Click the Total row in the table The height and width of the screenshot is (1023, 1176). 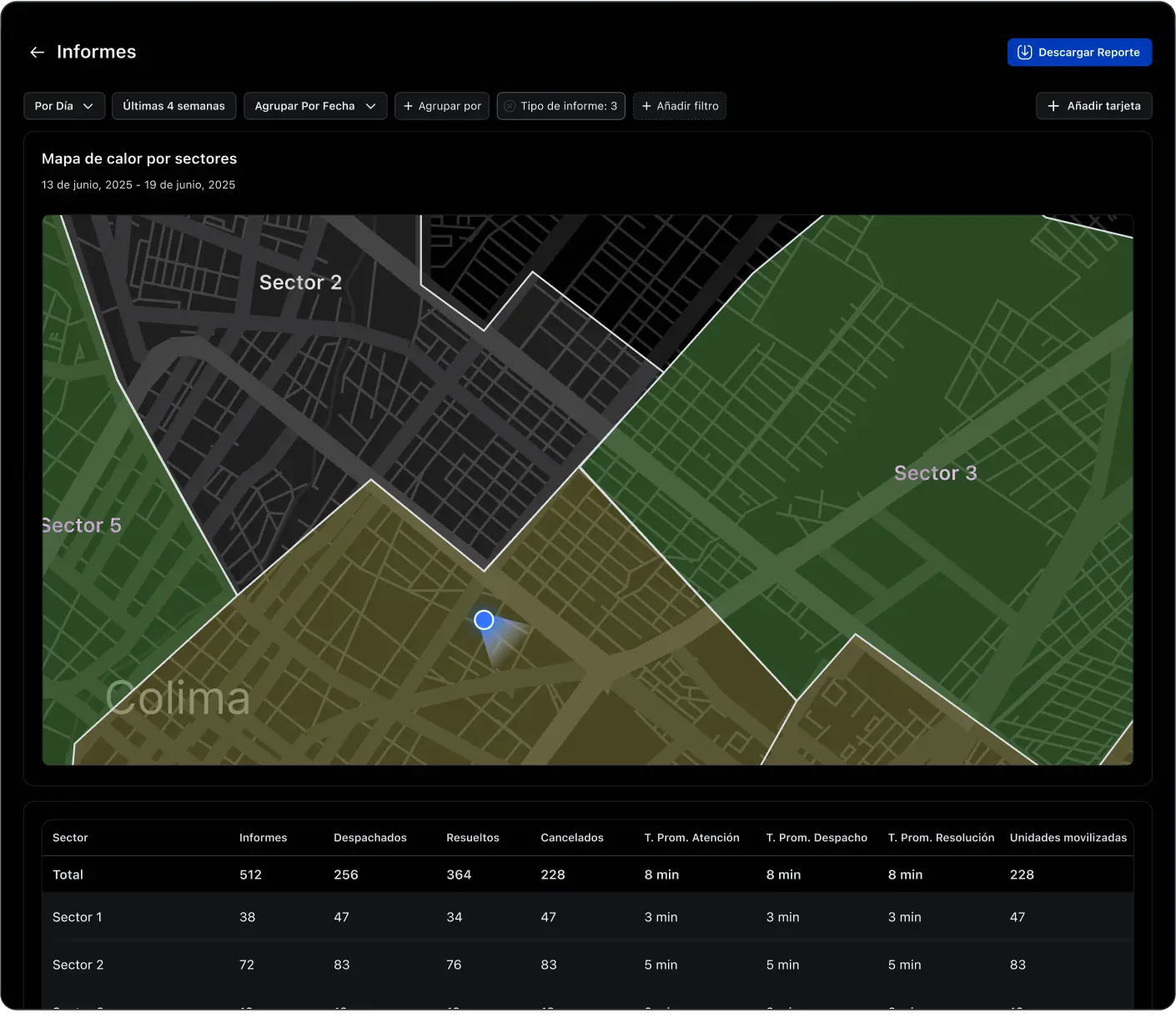[68, 874]
